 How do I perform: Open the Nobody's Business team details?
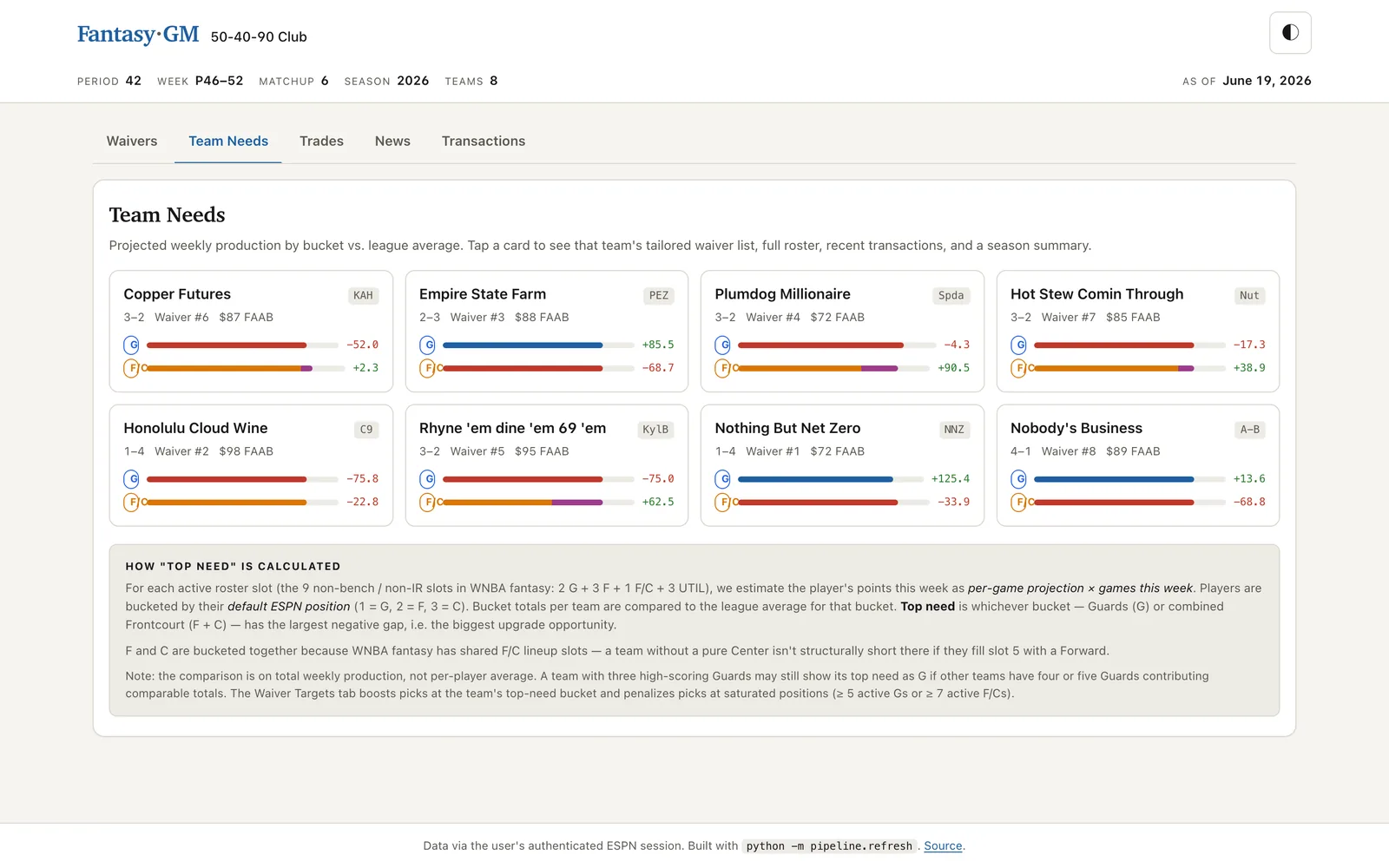(1138, 465)
